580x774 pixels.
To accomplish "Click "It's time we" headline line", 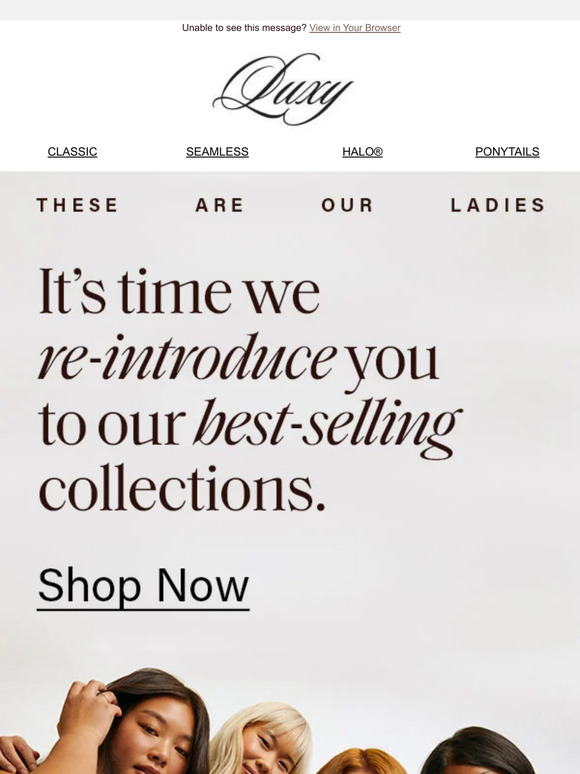I will pyautogui.click(x=179, y=291).
